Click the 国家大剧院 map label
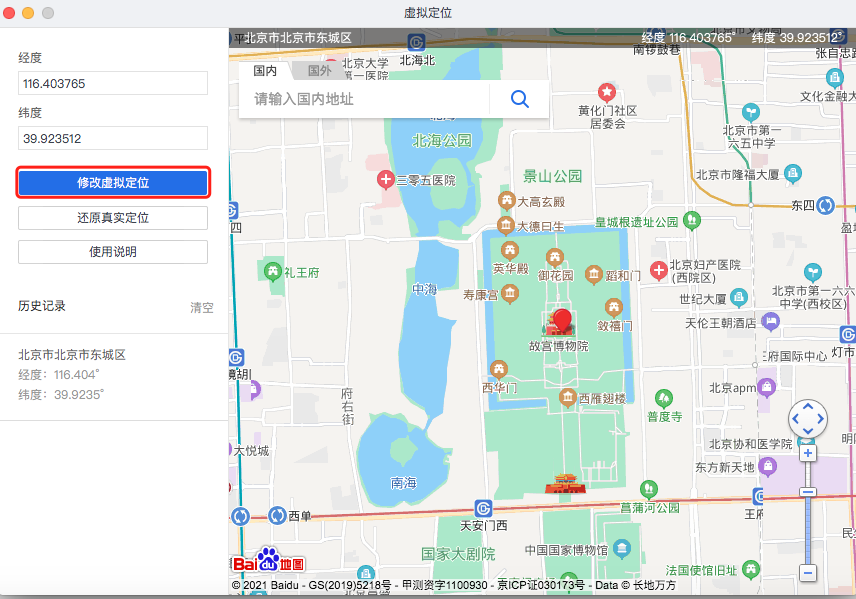 pos(458,554)
